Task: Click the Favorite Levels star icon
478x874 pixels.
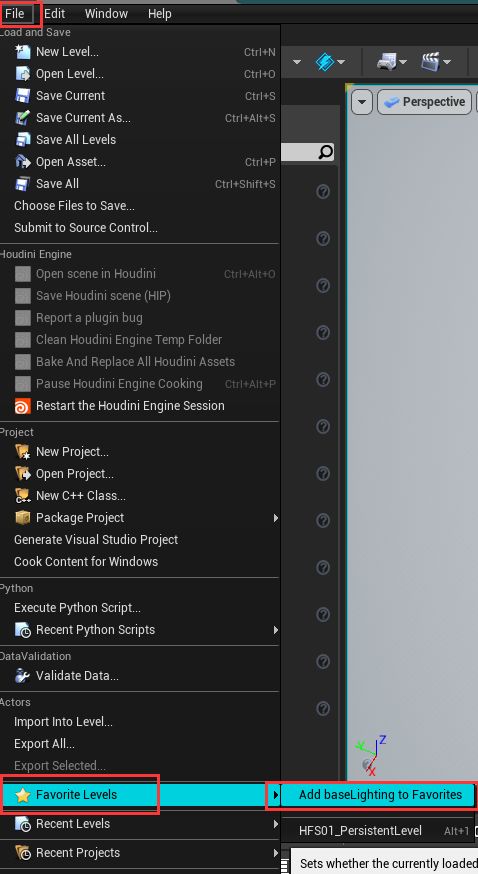Action: click(x=22, y=795)
